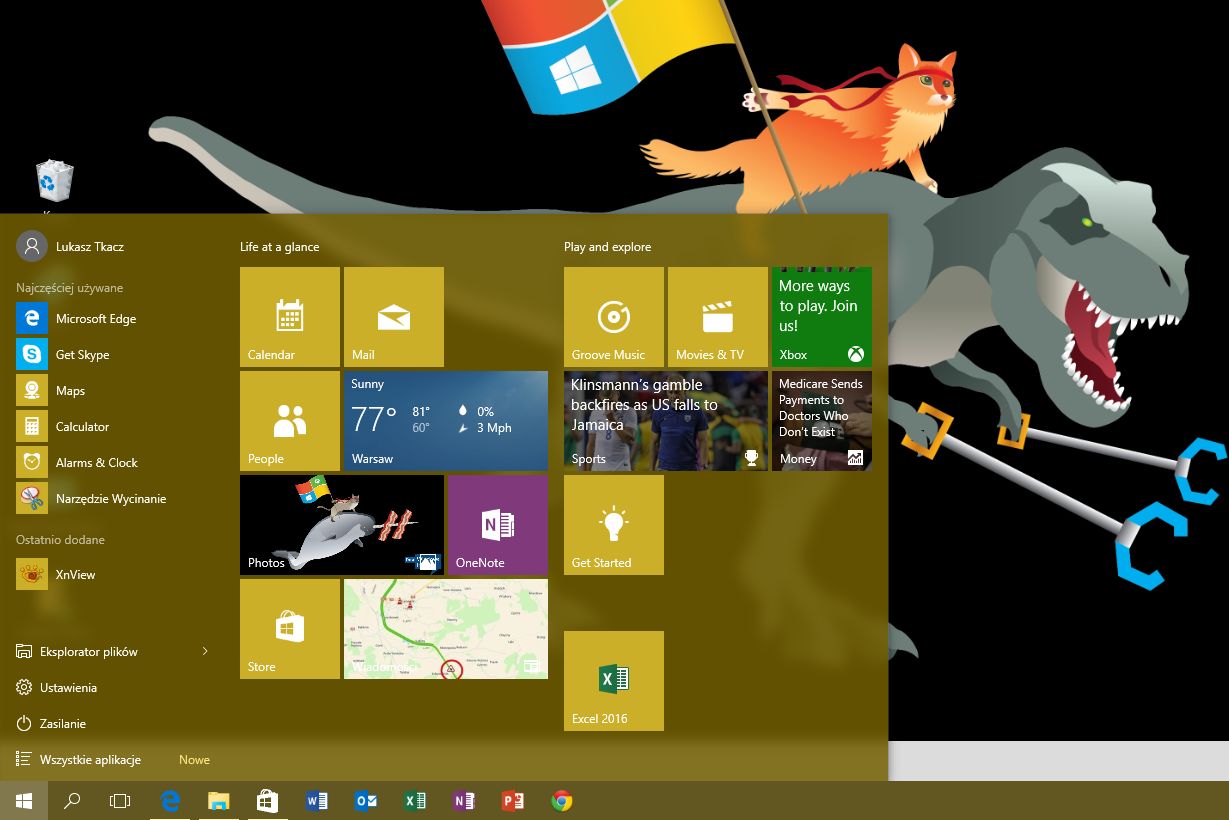Open Task View on the taskbar

pyautogui.click(x=120, y=800)
